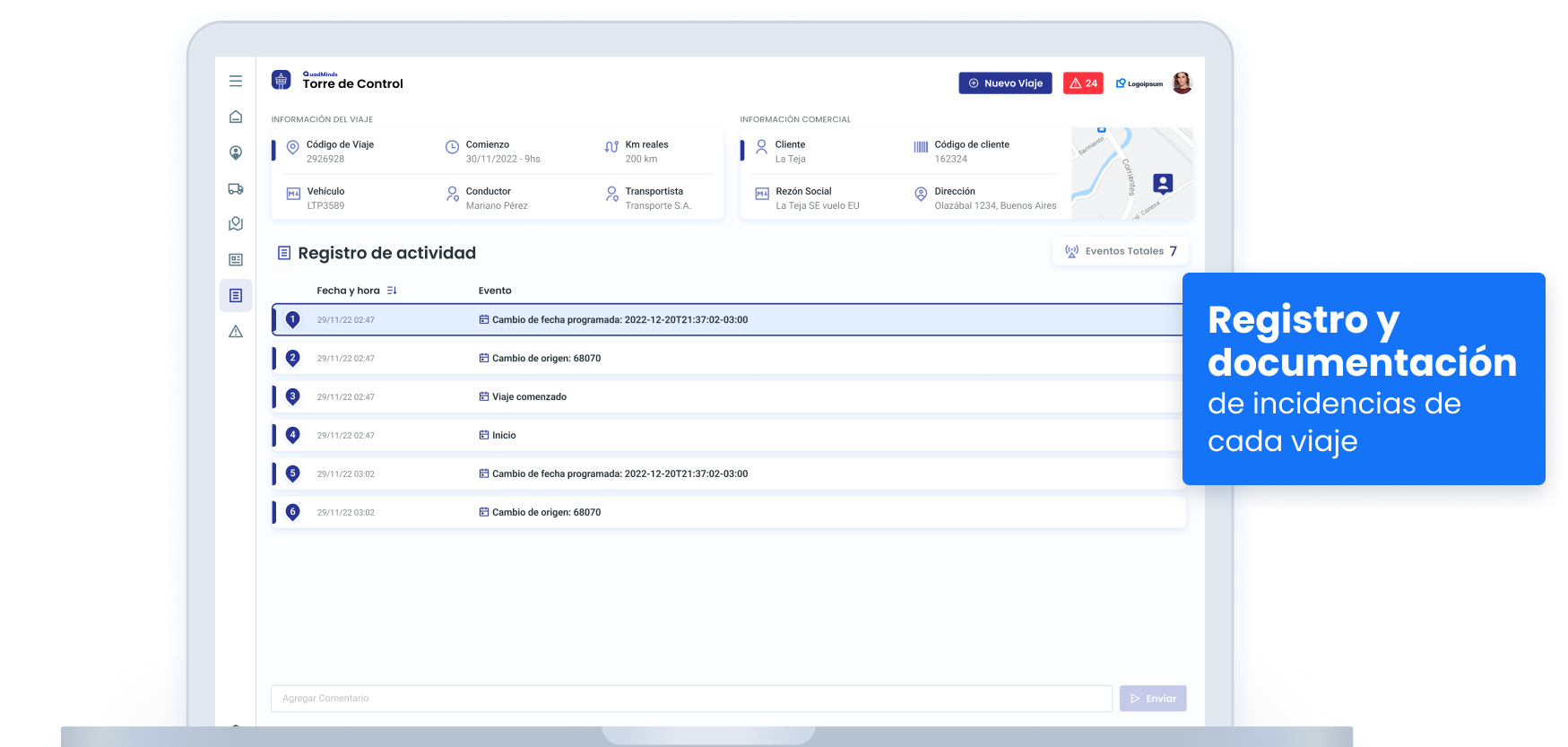Viewport: 1568px width, 747px height.
Task: Open the warning triangle sidebar icon
Action: click(x=236, y=332)
